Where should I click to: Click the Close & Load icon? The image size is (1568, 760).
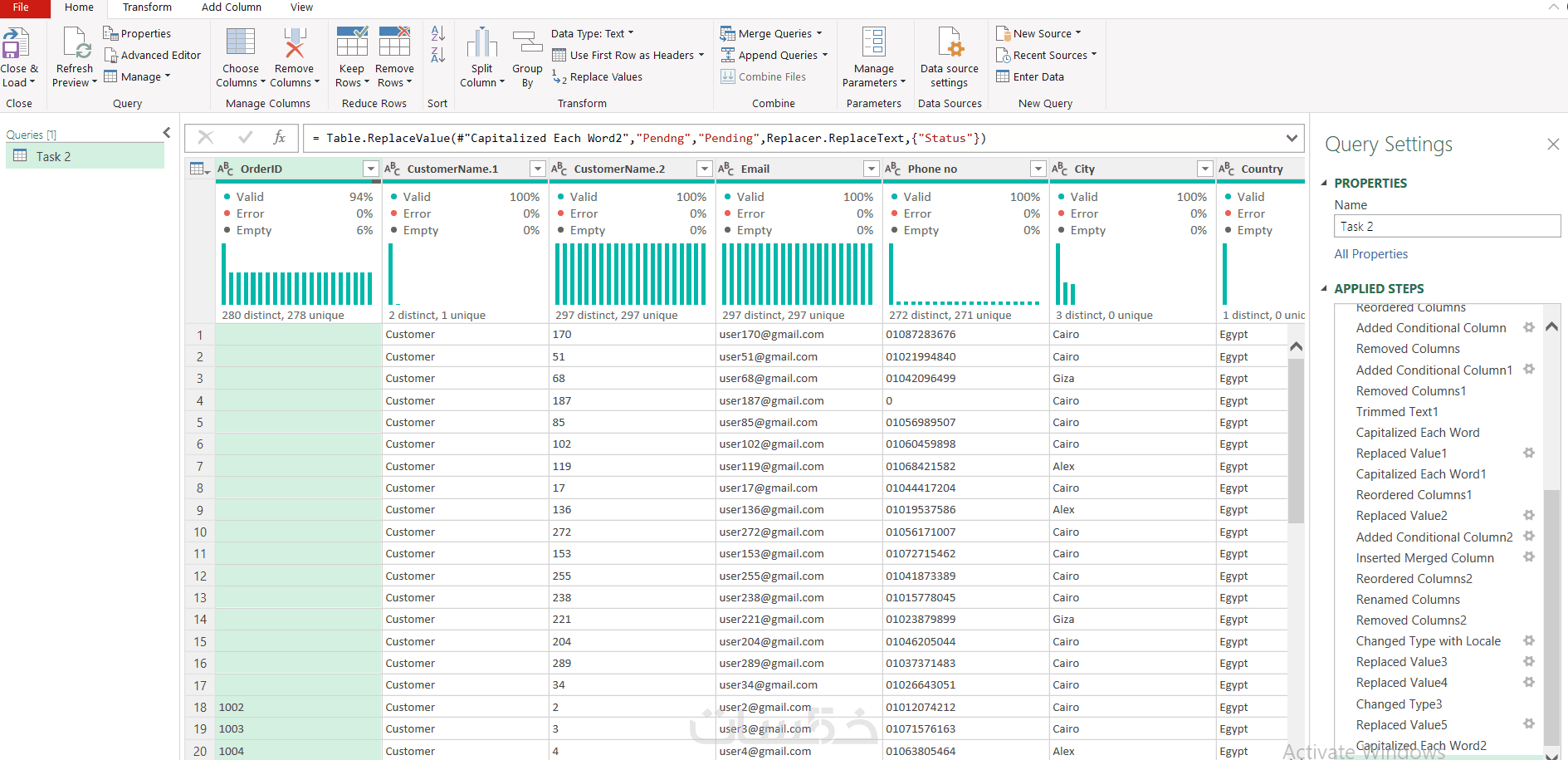tap(17, 44)
